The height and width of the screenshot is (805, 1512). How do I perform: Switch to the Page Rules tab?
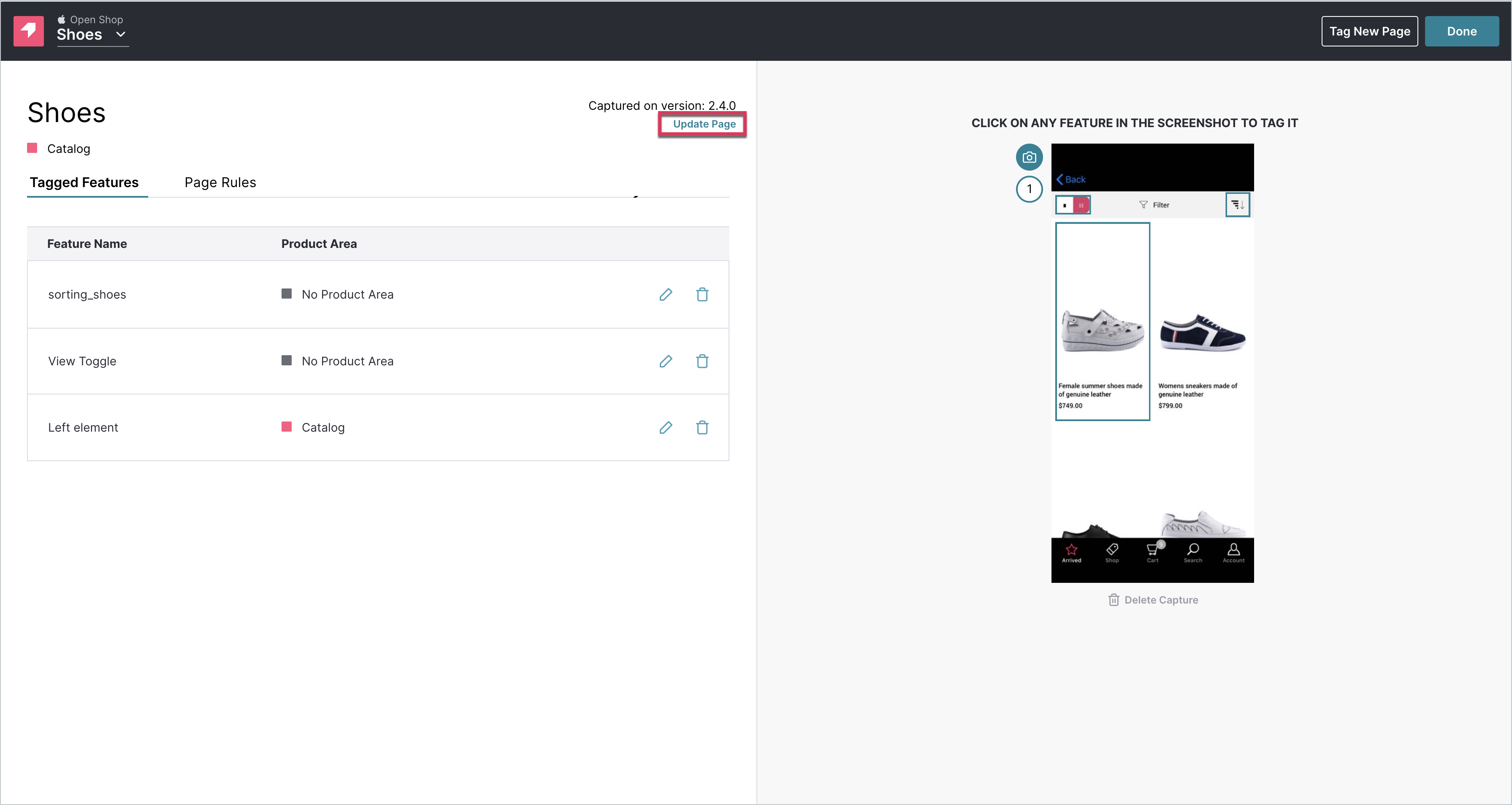(x=220, y=182)
